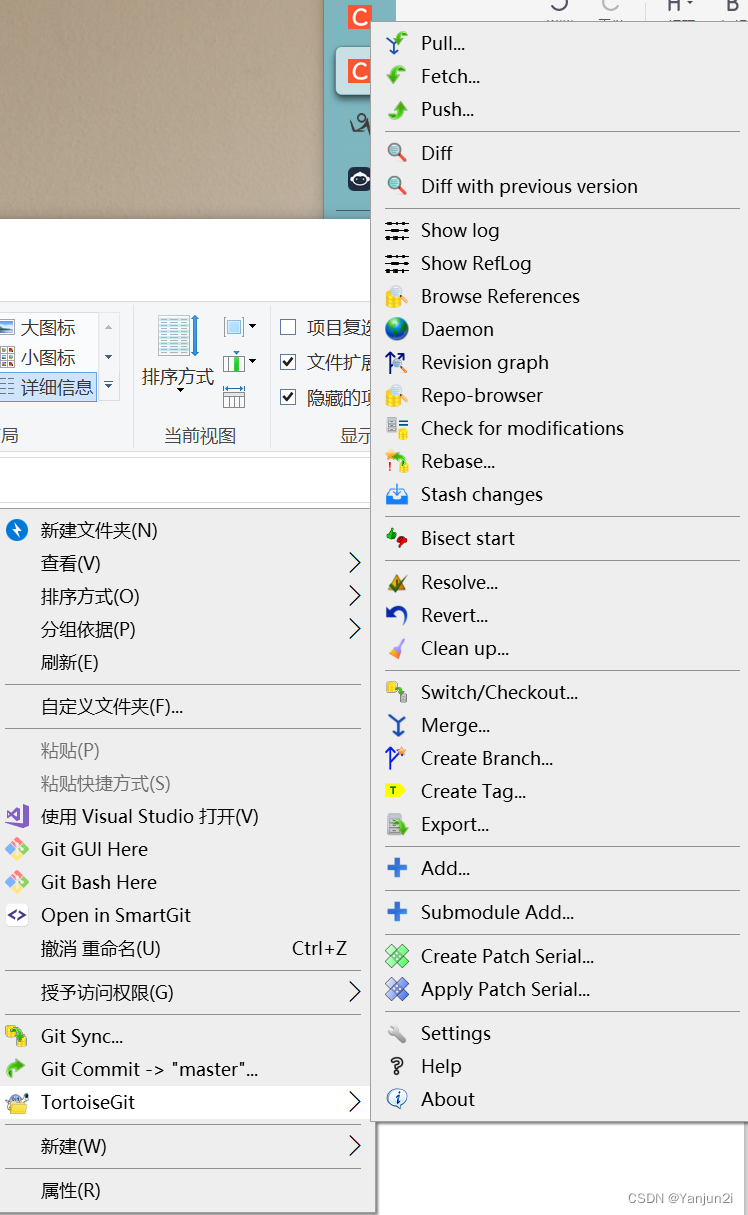Select Add... in TortoiseGit submenu

(560, 868)
